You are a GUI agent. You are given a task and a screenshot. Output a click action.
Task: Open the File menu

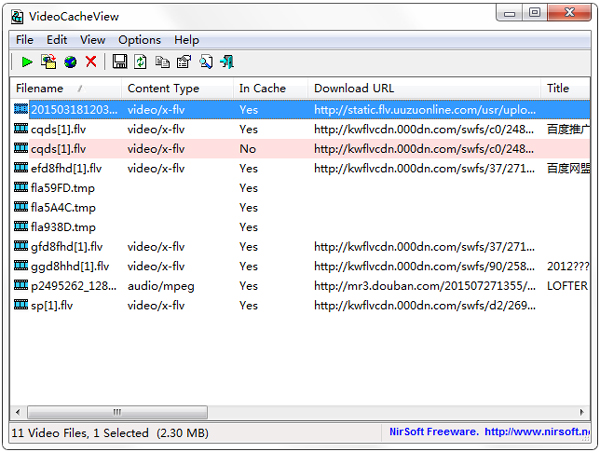24,40
